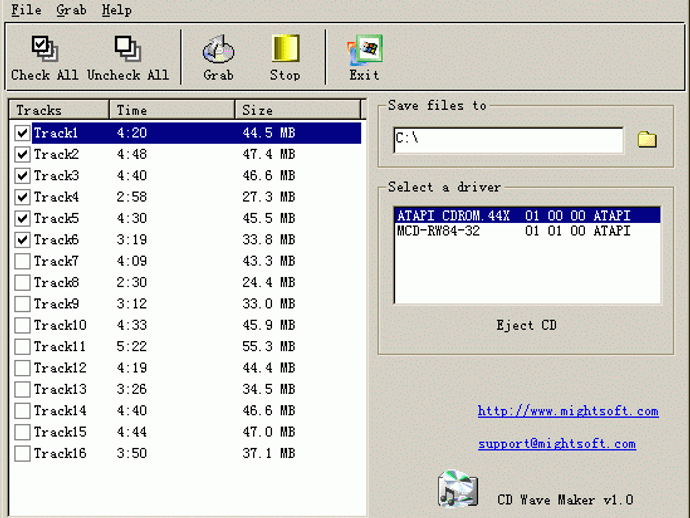Check the Track14 checkbox
690x518 pixels.
(22, 411)
